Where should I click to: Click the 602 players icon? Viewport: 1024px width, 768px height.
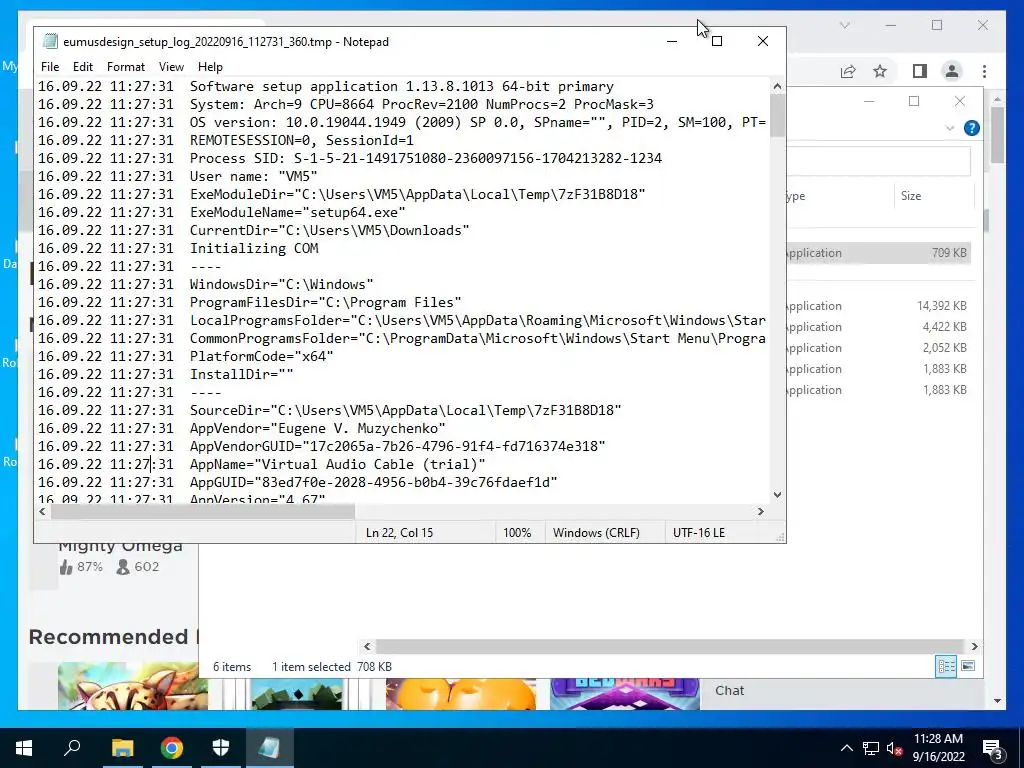(123, 567)
